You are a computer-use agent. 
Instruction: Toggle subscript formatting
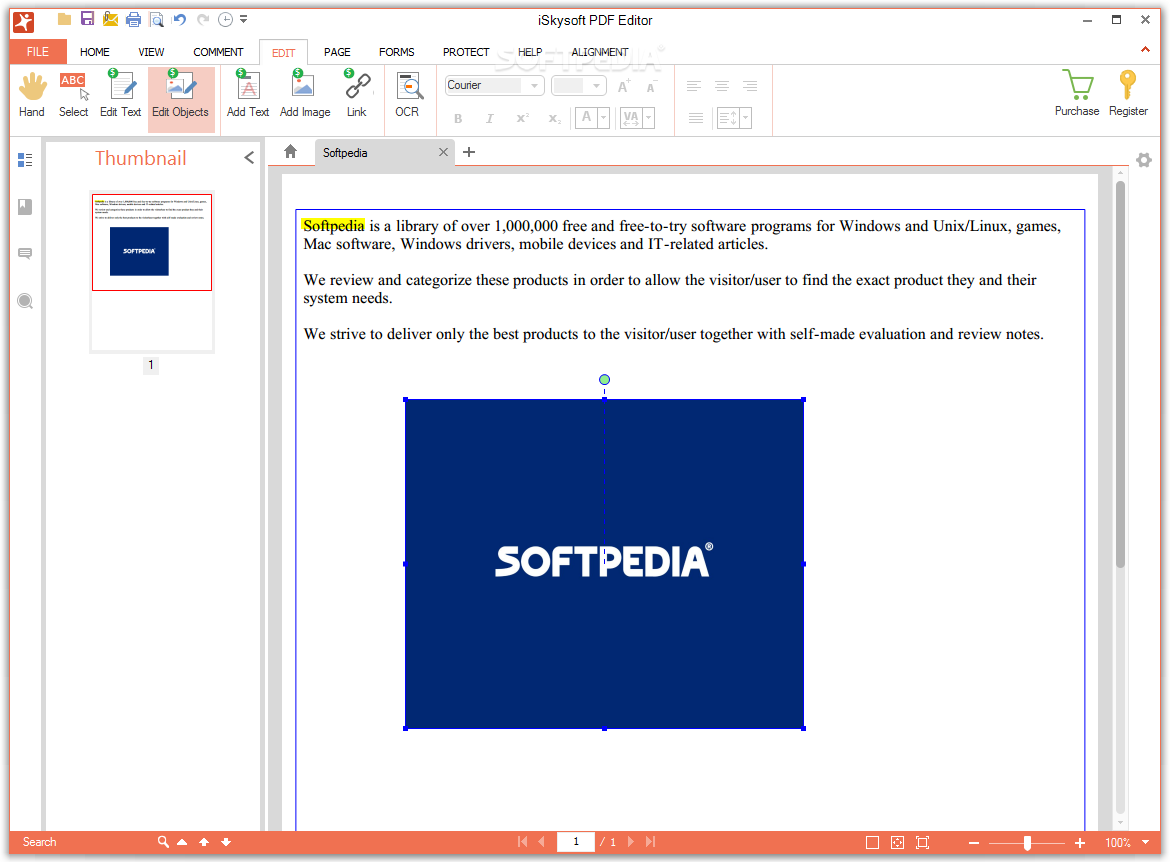click(x=554, y=118)
